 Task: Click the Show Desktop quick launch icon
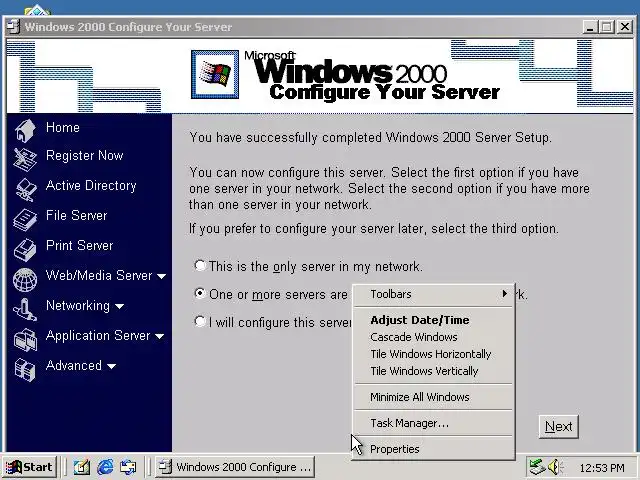[82, 467]
